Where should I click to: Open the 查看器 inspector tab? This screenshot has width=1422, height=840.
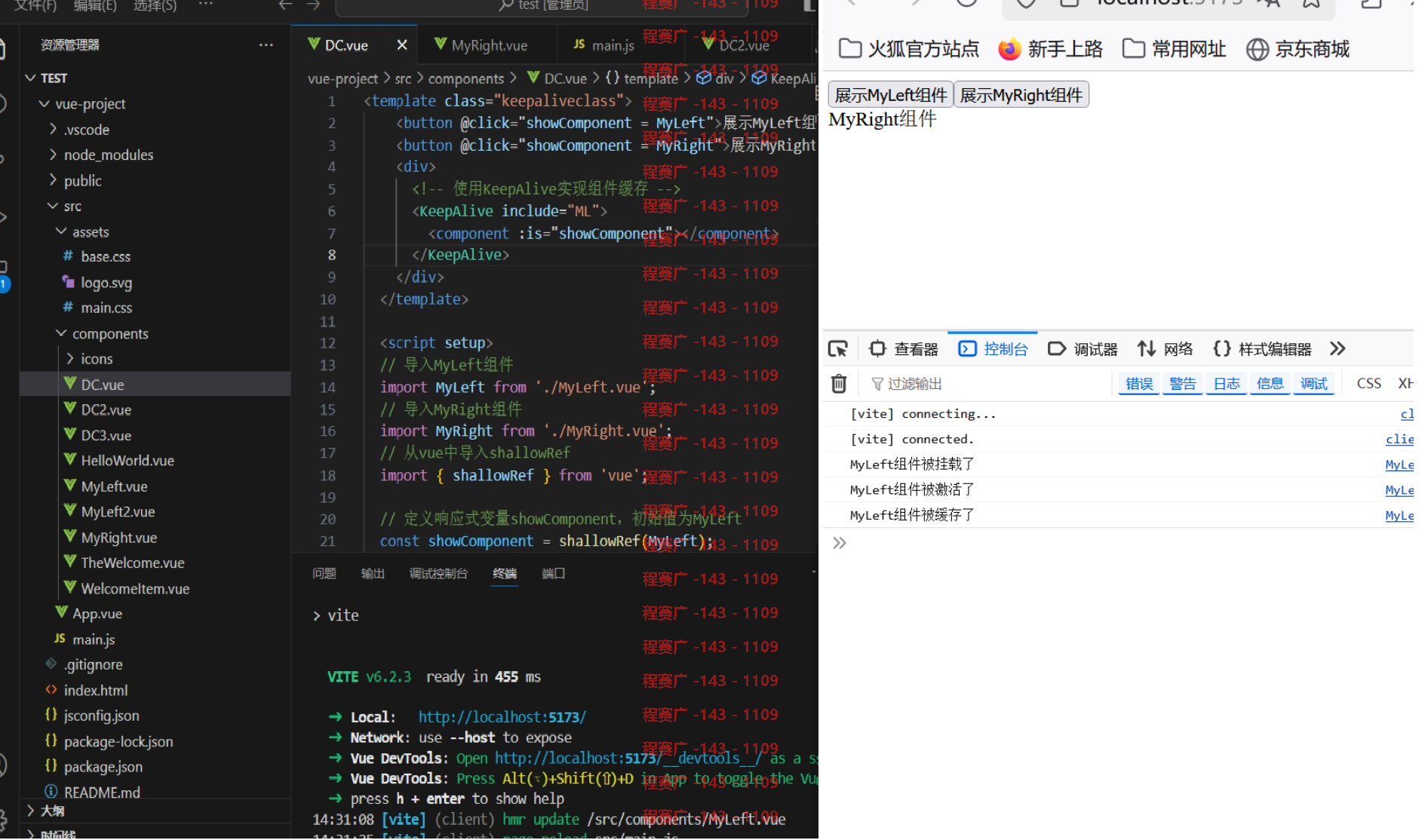(904, 349)
